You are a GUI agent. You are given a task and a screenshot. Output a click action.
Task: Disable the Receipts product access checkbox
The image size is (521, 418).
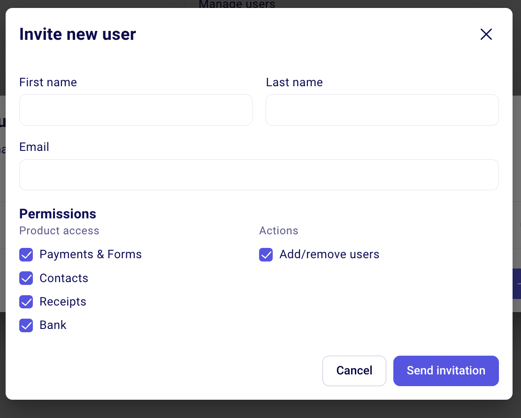coord(26,302)
